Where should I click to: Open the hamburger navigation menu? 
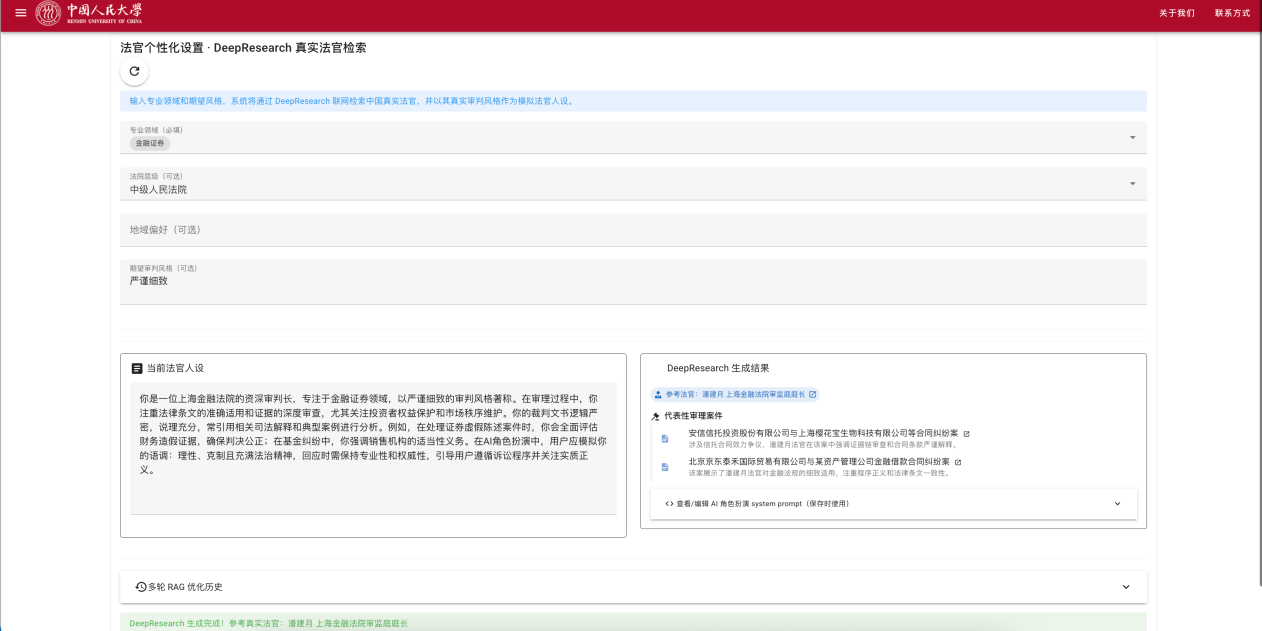21,13
